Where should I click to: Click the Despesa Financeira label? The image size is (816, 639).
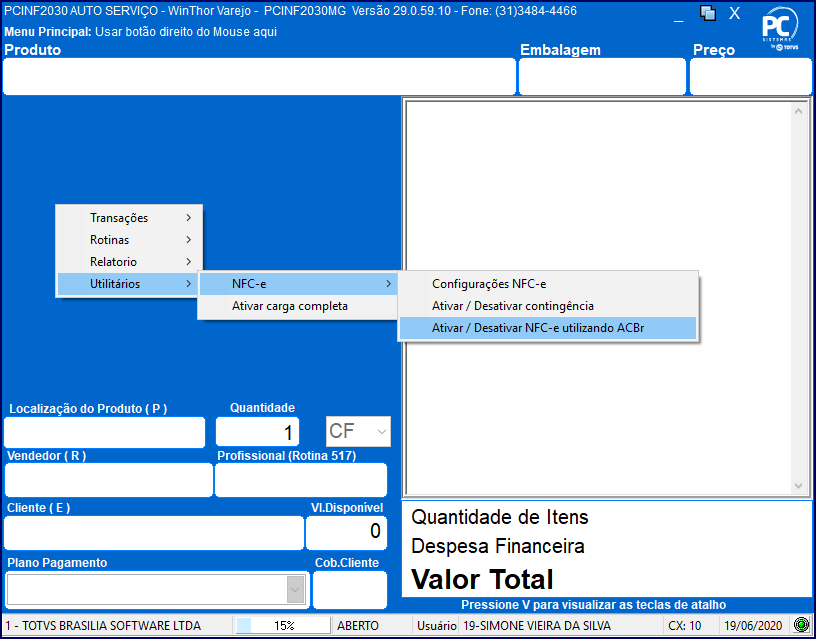point(498,546)
